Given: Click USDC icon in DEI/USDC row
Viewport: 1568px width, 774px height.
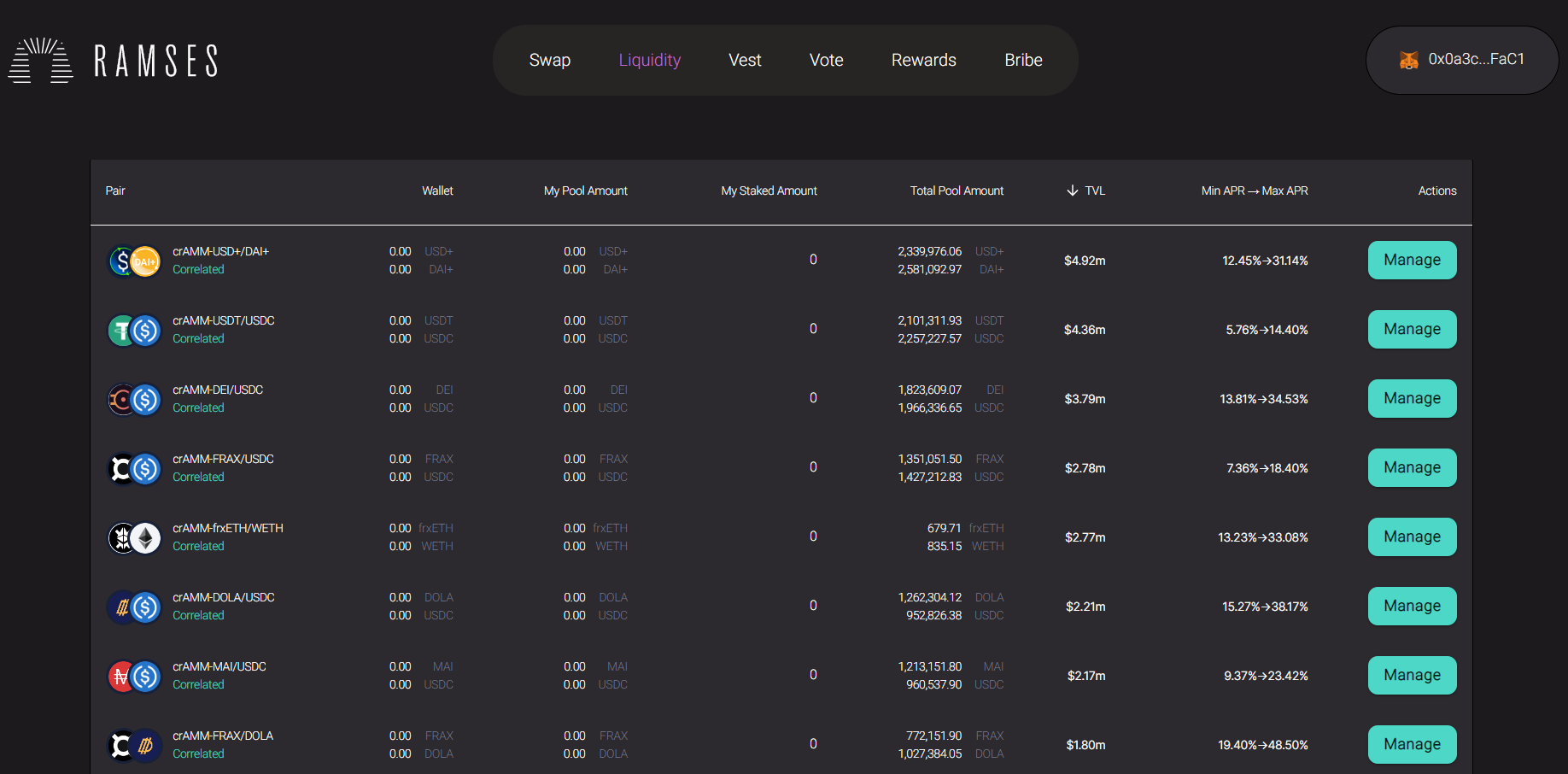Looking at the screenshot, I should point(145,399).
